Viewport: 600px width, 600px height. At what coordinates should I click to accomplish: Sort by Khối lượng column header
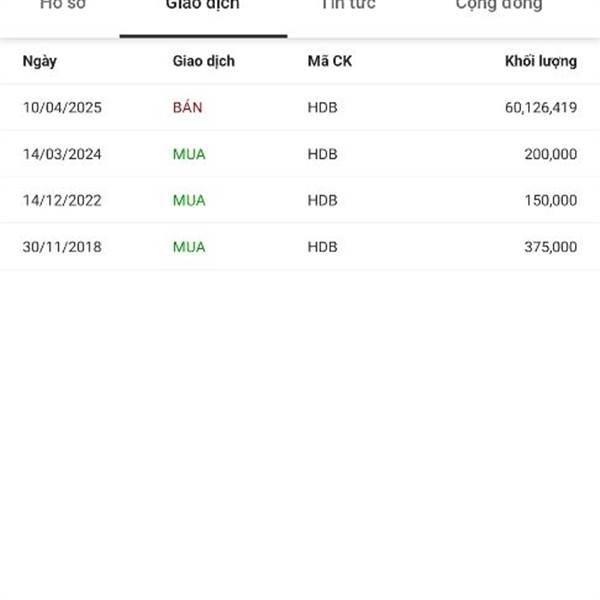[541, 61]
